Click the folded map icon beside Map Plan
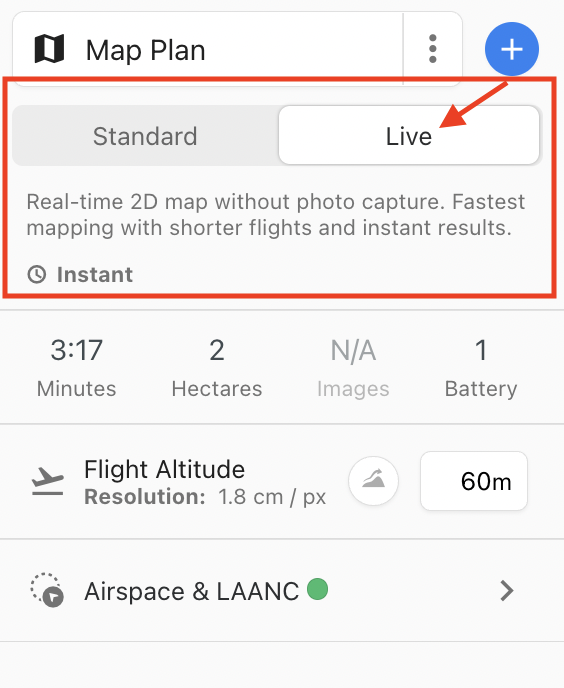This screenshot has width=564, height=688. tap(50, 49)
